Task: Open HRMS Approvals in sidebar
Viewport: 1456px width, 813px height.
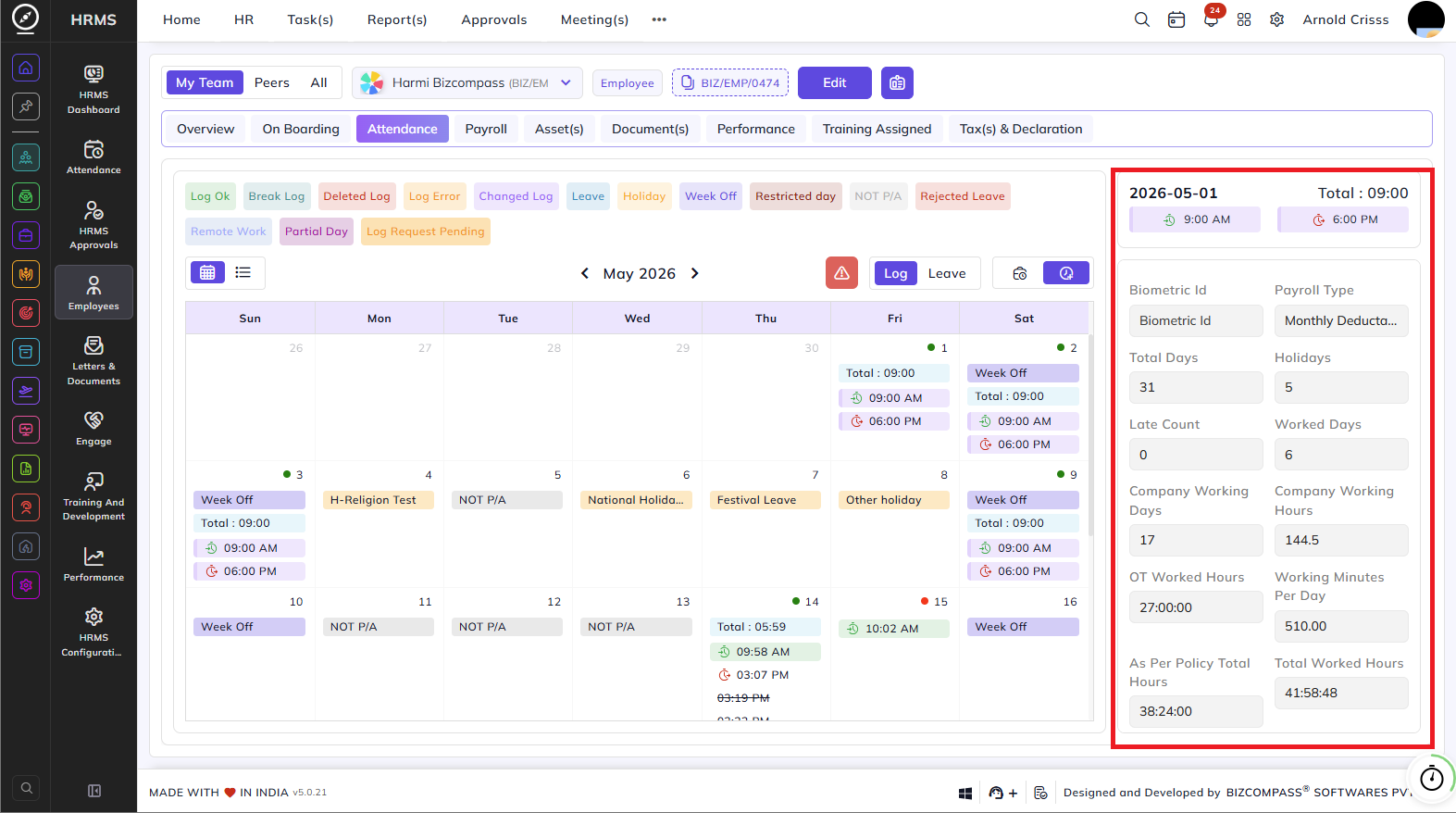Action: click(x=93, y=225)
